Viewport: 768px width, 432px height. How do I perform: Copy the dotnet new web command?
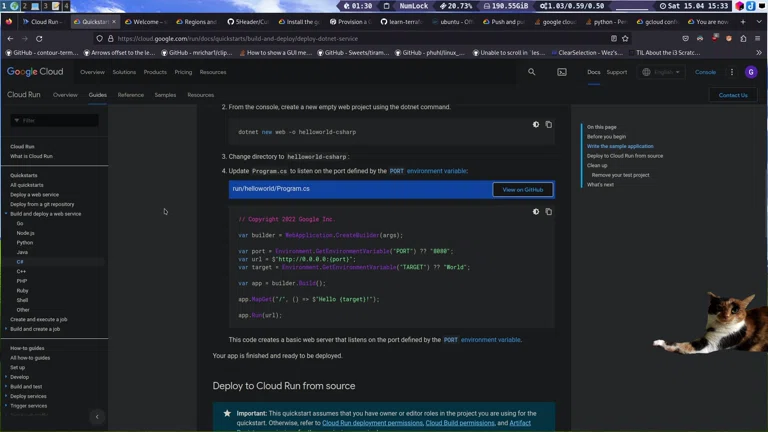pyautogui.click(x=549, y=124)
